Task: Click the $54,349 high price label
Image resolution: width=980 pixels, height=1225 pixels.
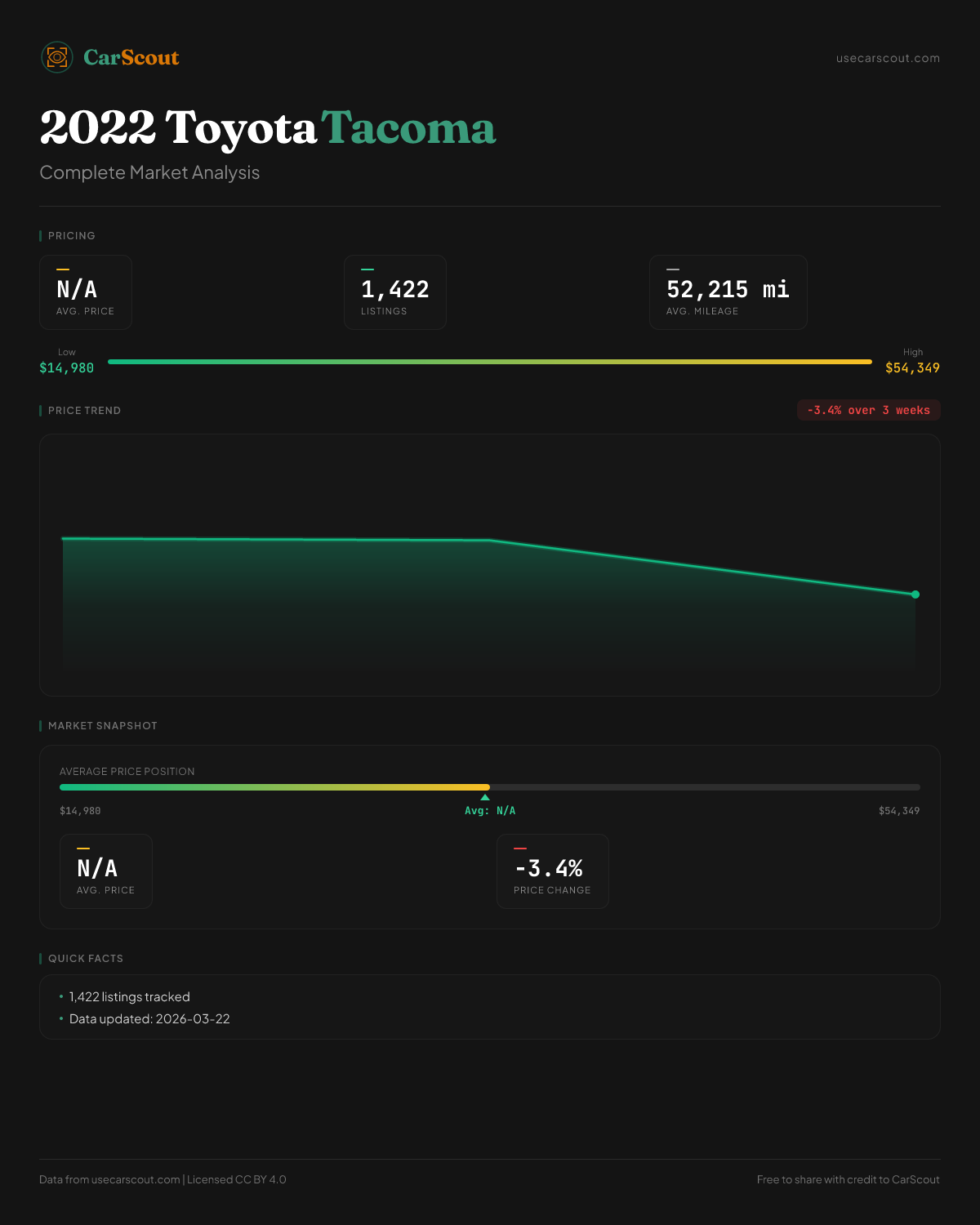Action: pyautogui.click(x=912, y=368)
